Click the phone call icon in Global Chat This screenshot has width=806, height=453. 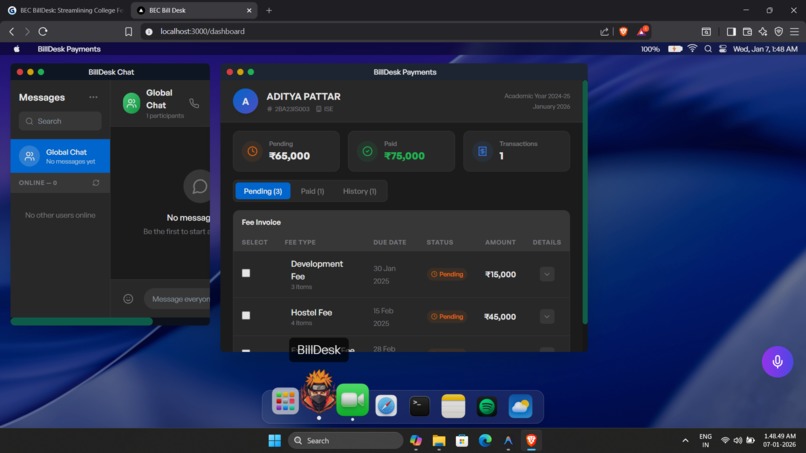(194, 103)
